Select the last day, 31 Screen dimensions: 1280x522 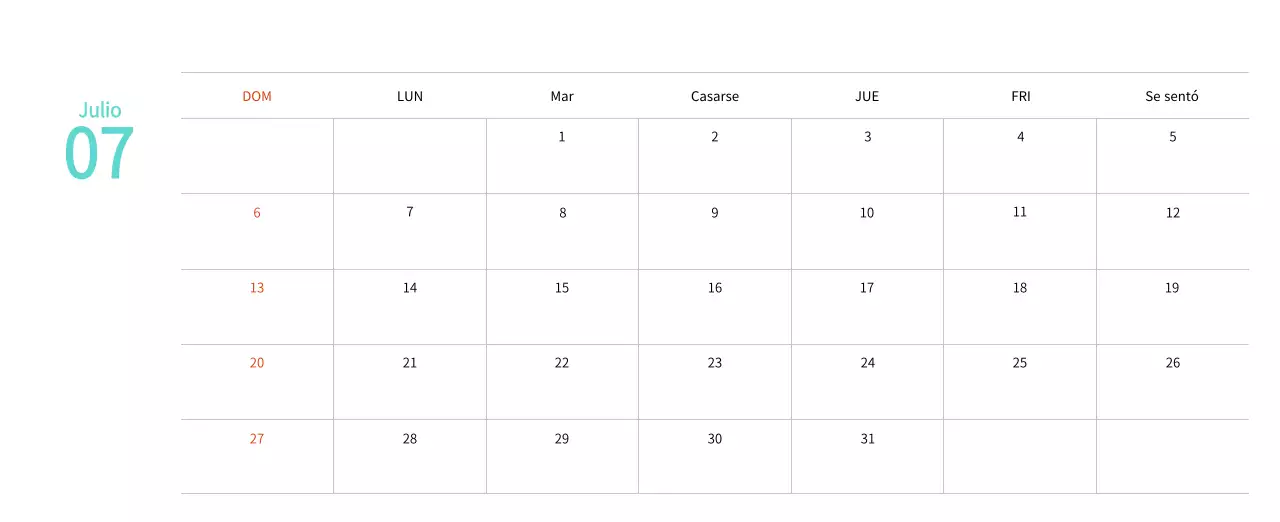(x=867, y=439)
